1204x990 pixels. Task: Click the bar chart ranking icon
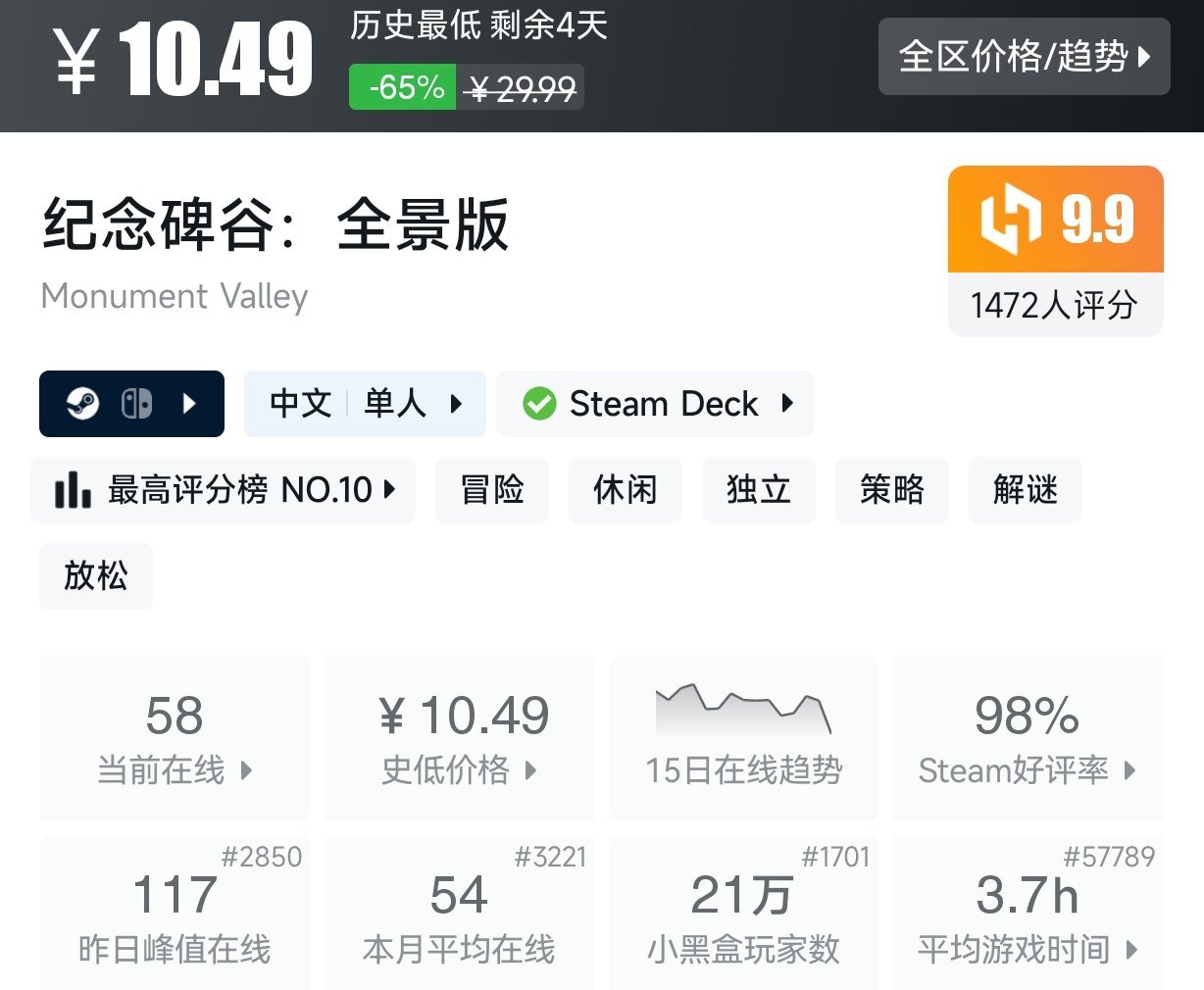click(73, 489)
